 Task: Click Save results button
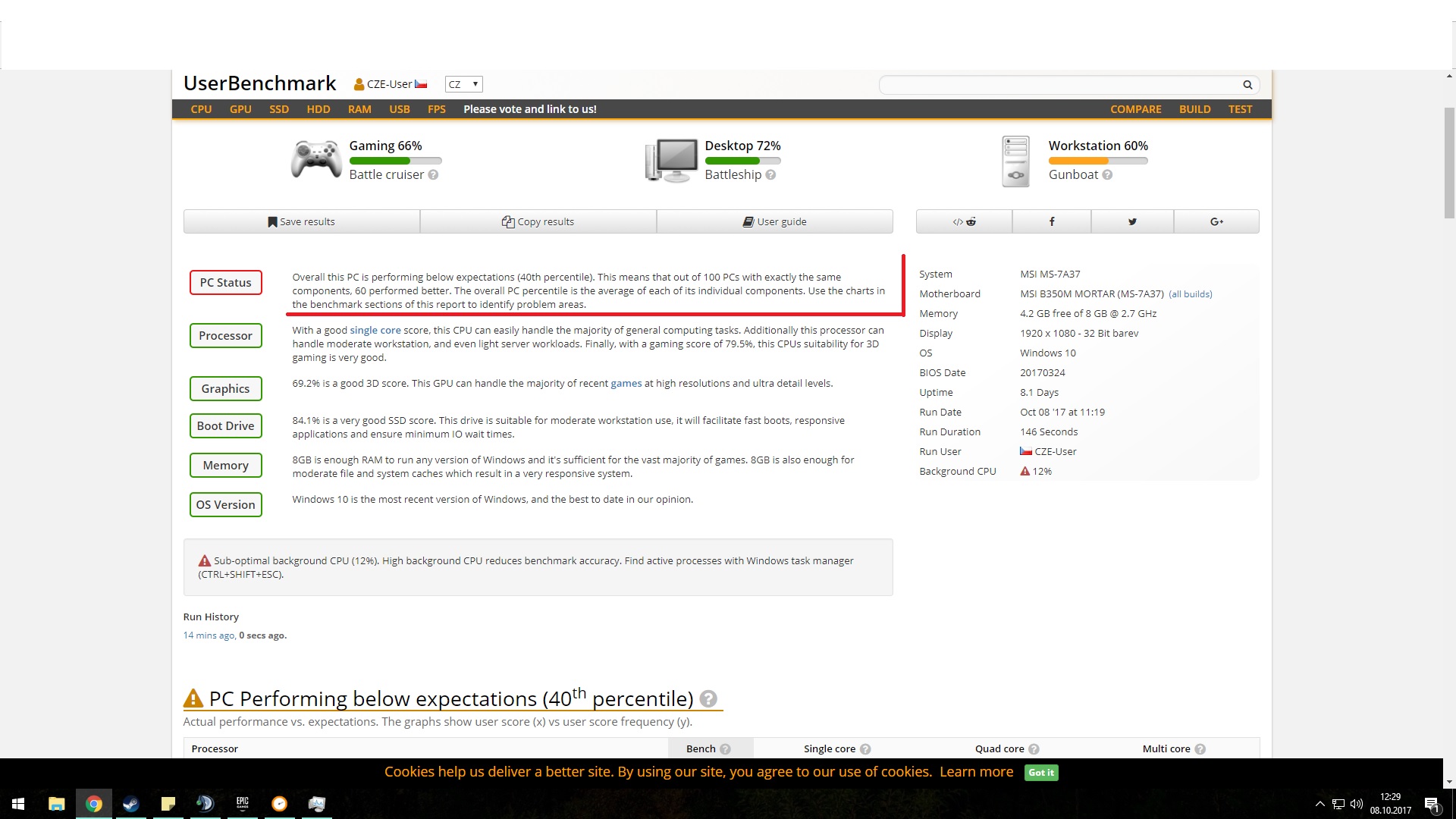point(301,221)
